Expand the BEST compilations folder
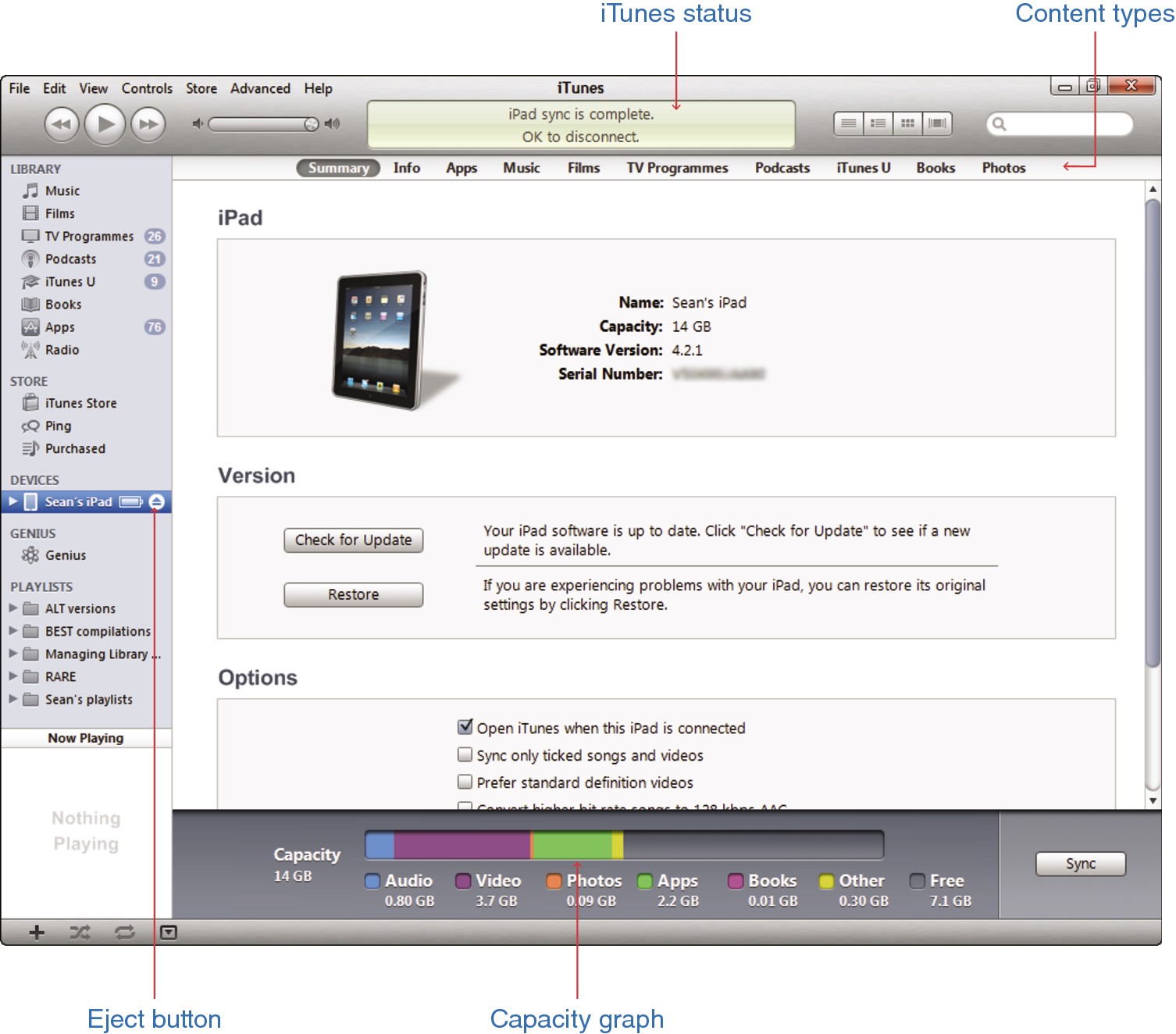This screenshot has height=1034, width=1176. click(x=13, y=630)
